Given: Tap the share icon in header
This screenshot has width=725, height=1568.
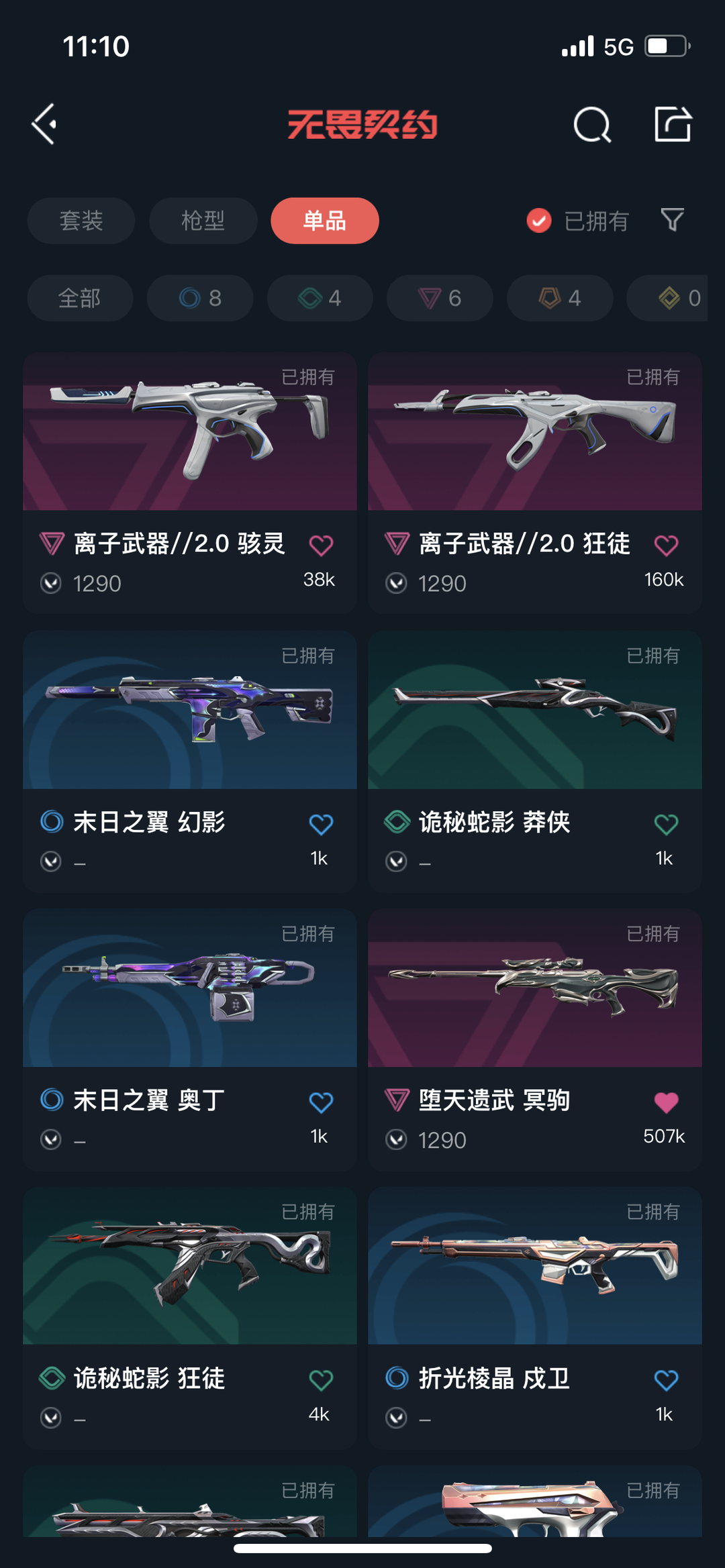Looking at the screenshot, I should click(673, 124).
